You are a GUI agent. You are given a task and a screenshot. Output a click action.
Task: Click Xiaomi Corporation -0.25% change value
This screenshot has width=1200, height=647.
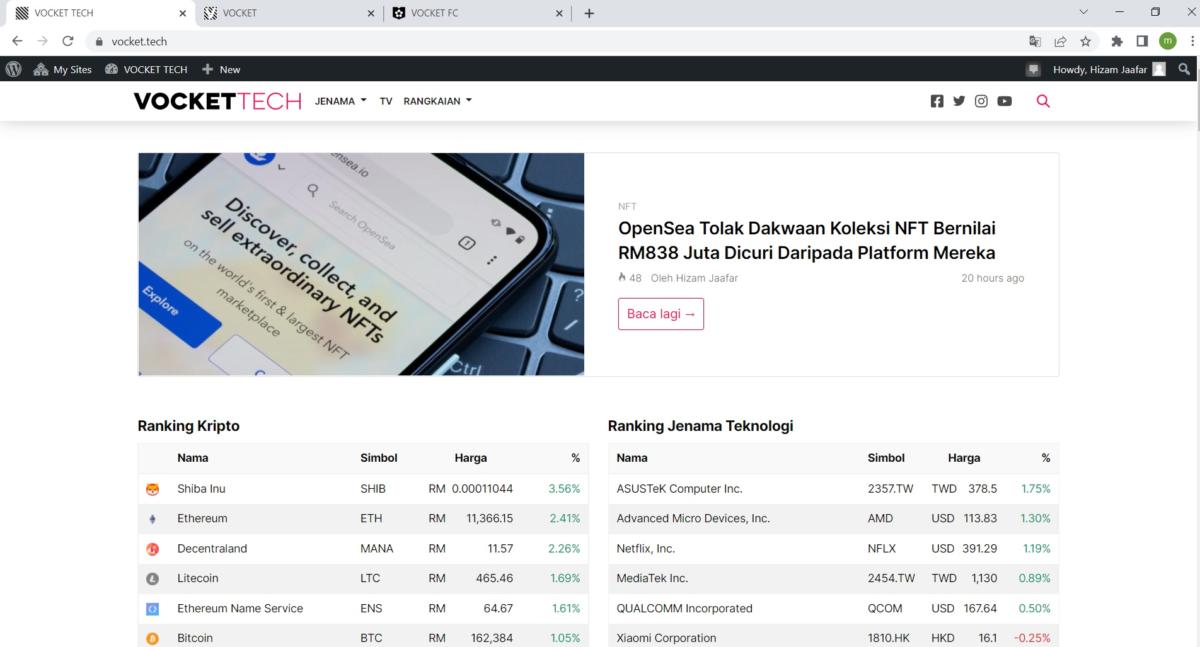(1032, 638)
